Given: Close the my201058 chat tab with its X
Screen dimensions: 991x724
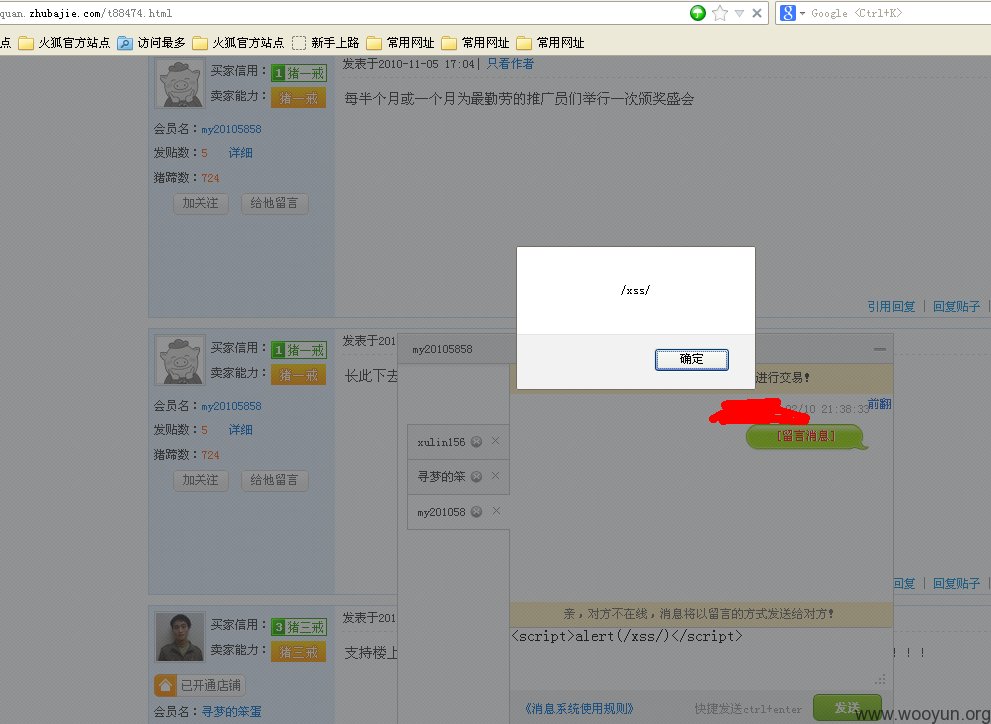Looking at the screenshot, I should coord(496,510).
